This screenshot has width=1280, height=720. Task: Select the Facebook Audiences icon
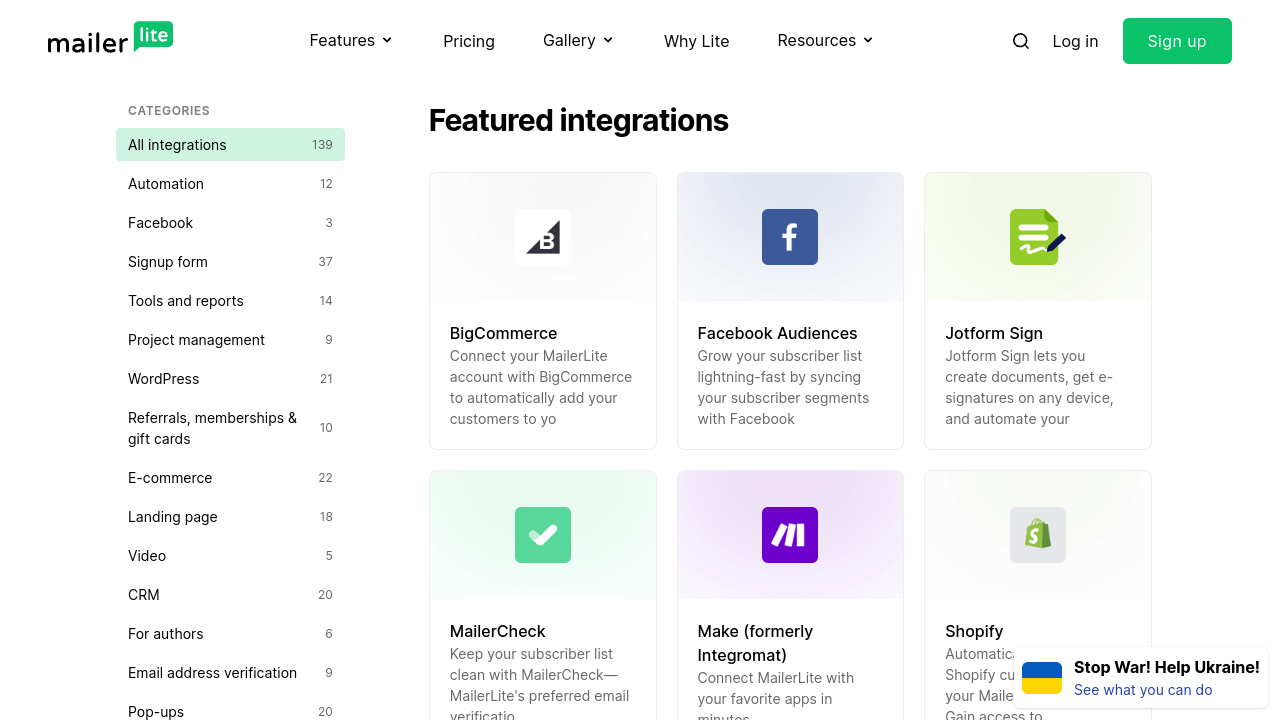(789, 237)
